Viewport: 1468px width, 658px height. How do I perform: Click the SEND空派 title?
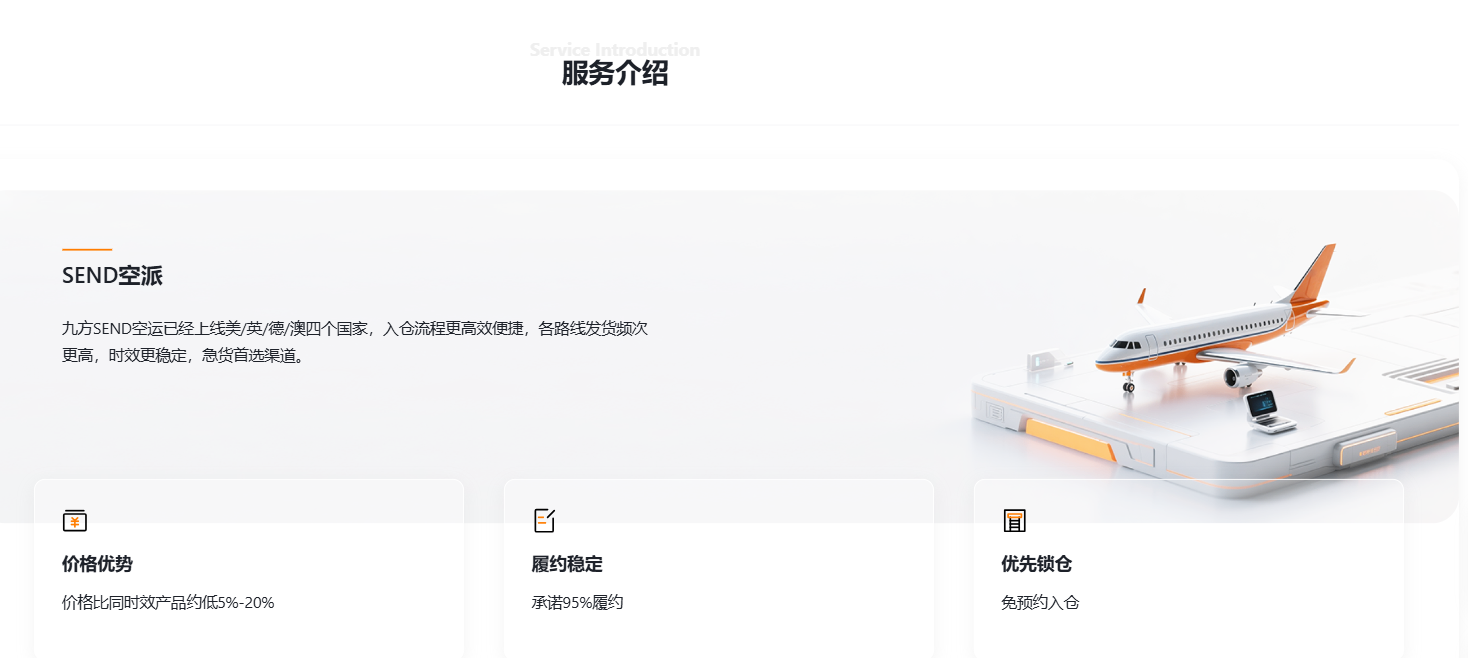coord(112,276)
